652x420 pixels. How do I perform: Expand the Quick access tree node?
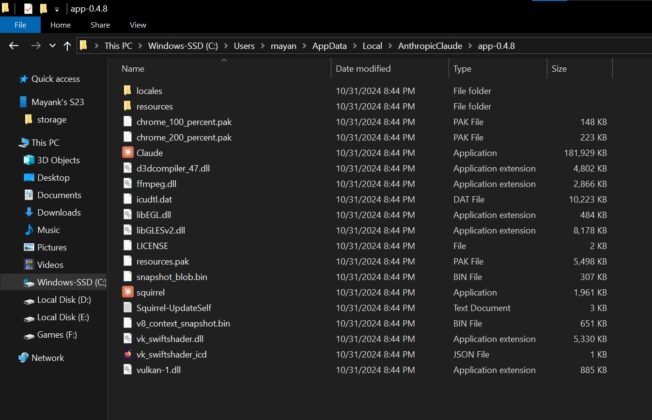coord(9,79)
